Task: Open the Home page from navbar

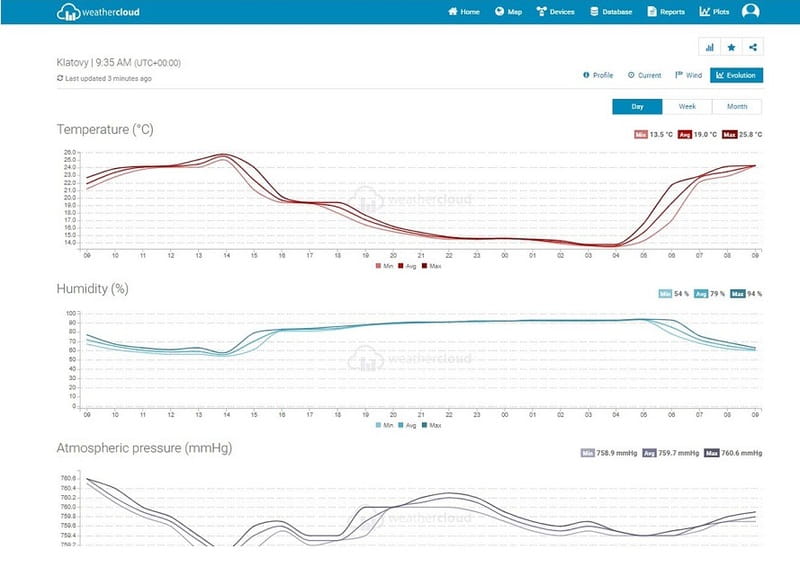Action: coord(464,12)
